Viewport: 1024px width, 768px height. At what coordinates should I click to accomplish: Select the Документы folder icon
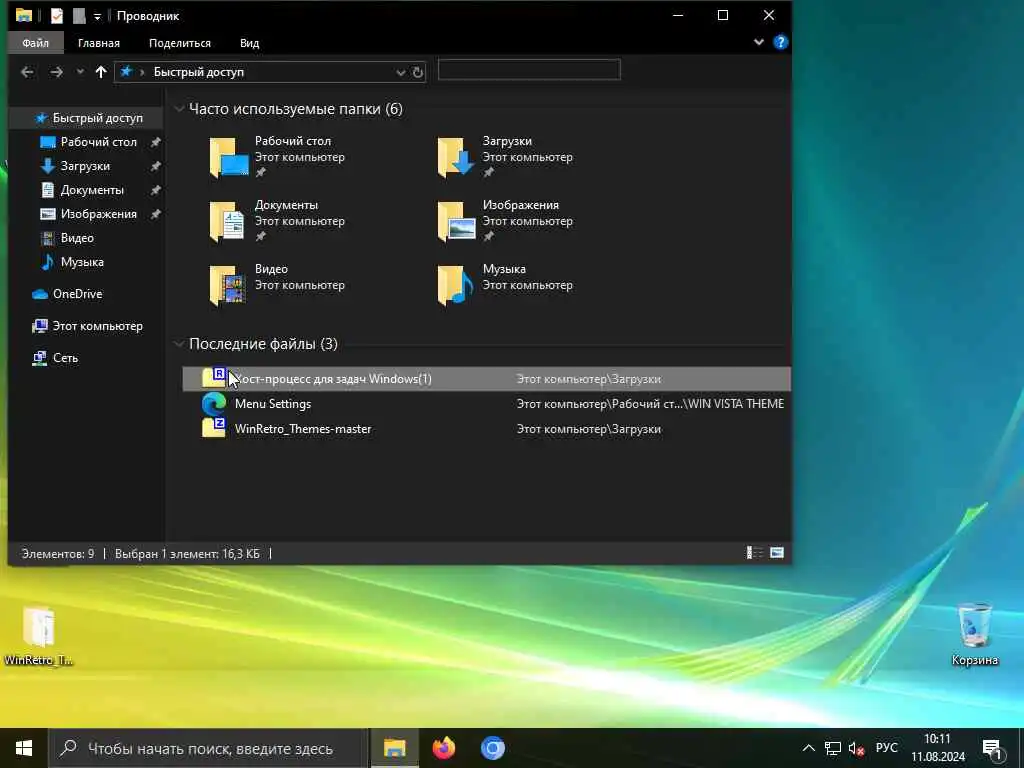[x=227, y=221]
